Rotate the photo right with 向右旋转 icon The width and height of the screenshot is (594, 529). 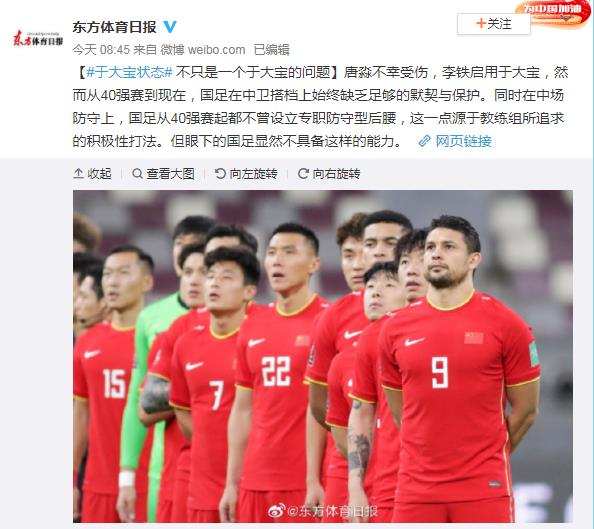point(303,174)
